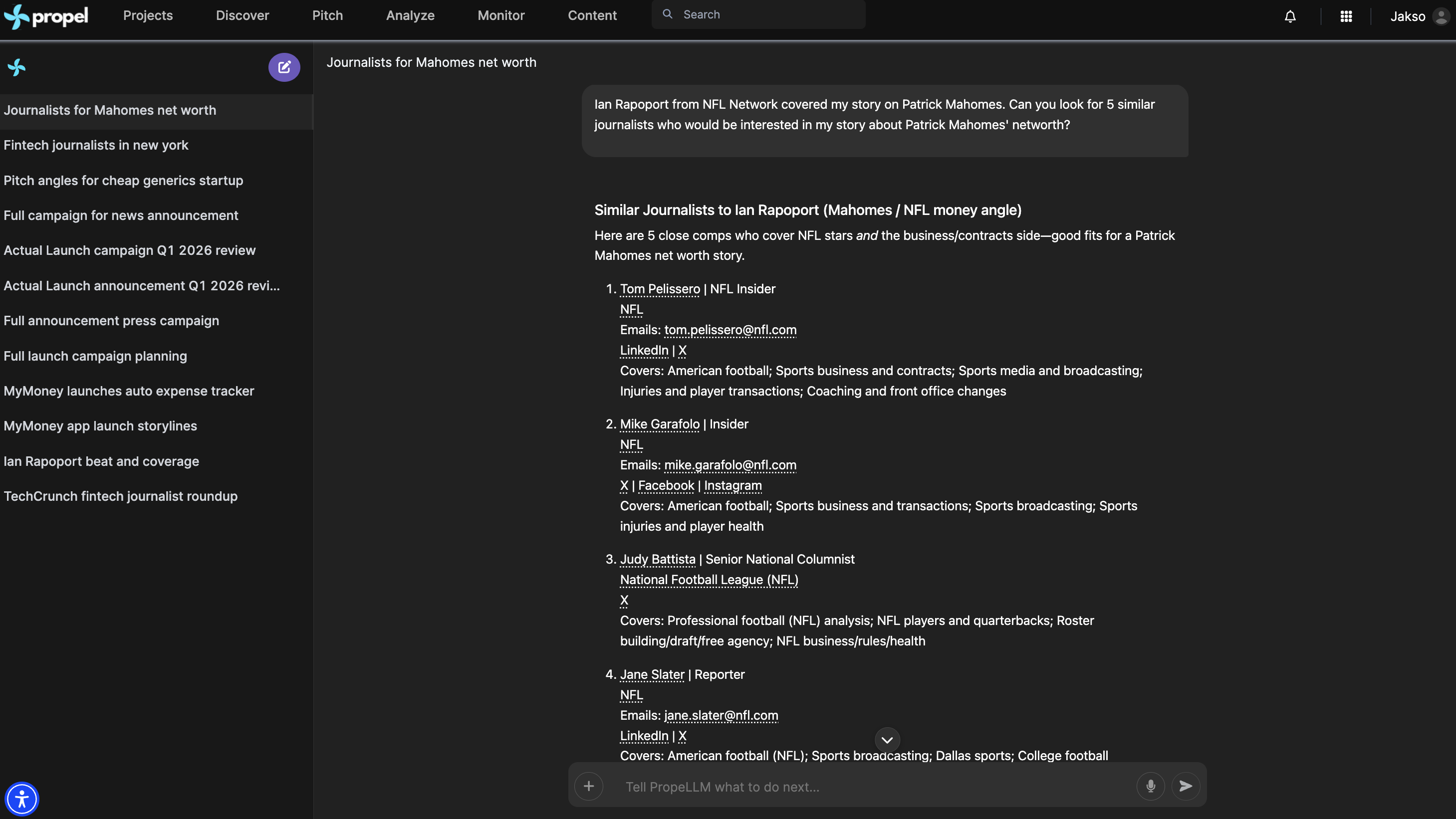
Task: Open the accessibility widget icon
Action: click(x=21, y=799)
